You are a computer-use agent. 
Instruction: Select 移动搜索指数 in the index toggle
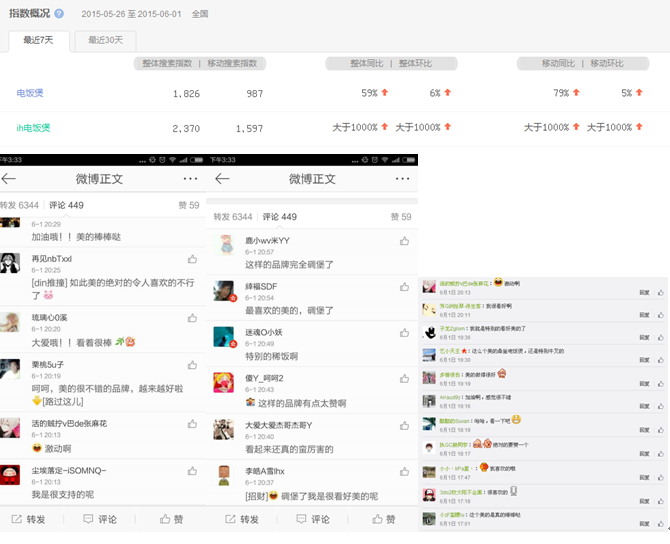(x=232, y=64)
